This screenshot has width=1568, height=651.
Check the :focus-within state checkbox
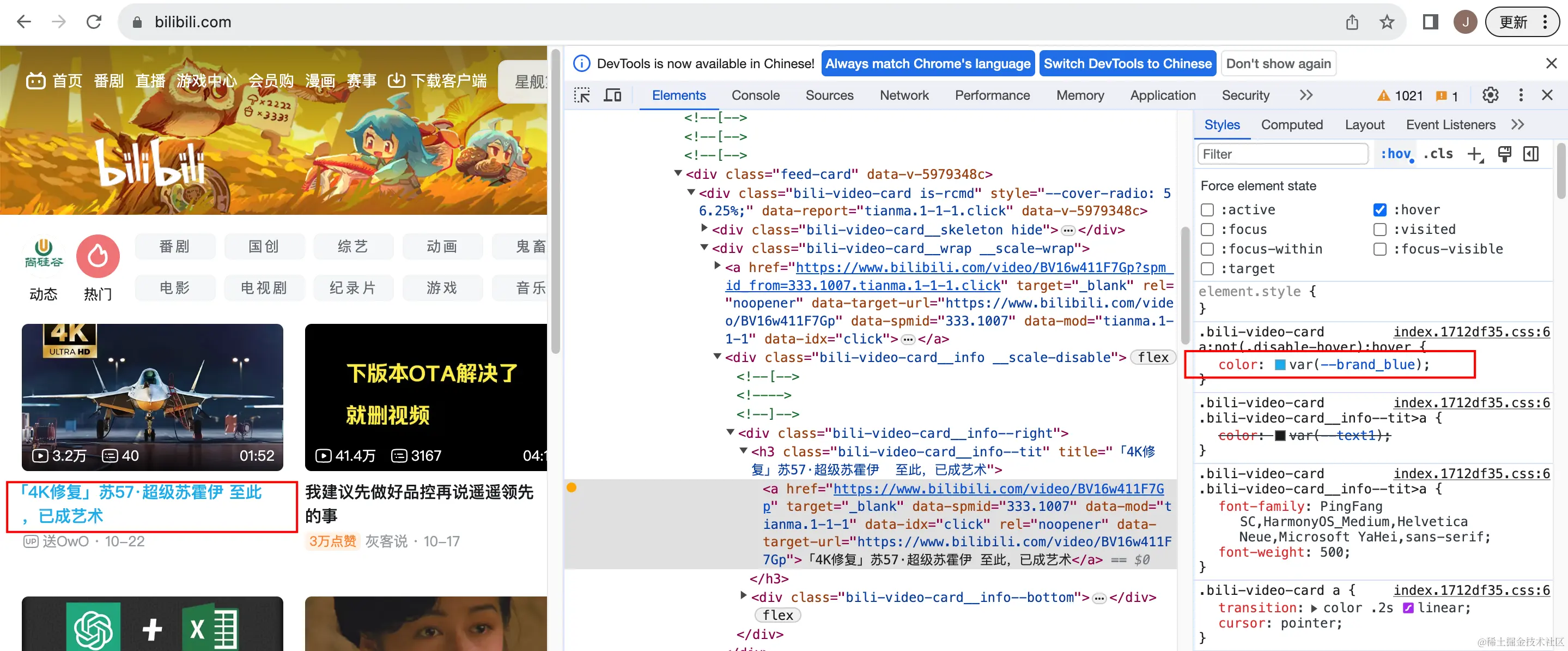point(1208,249)
